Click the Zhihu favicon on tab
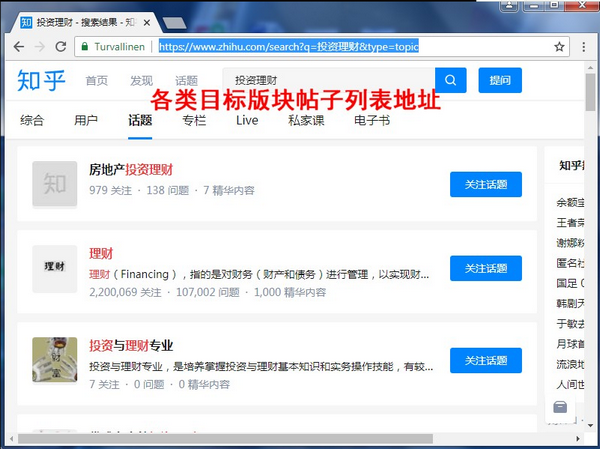 (26, 23)
